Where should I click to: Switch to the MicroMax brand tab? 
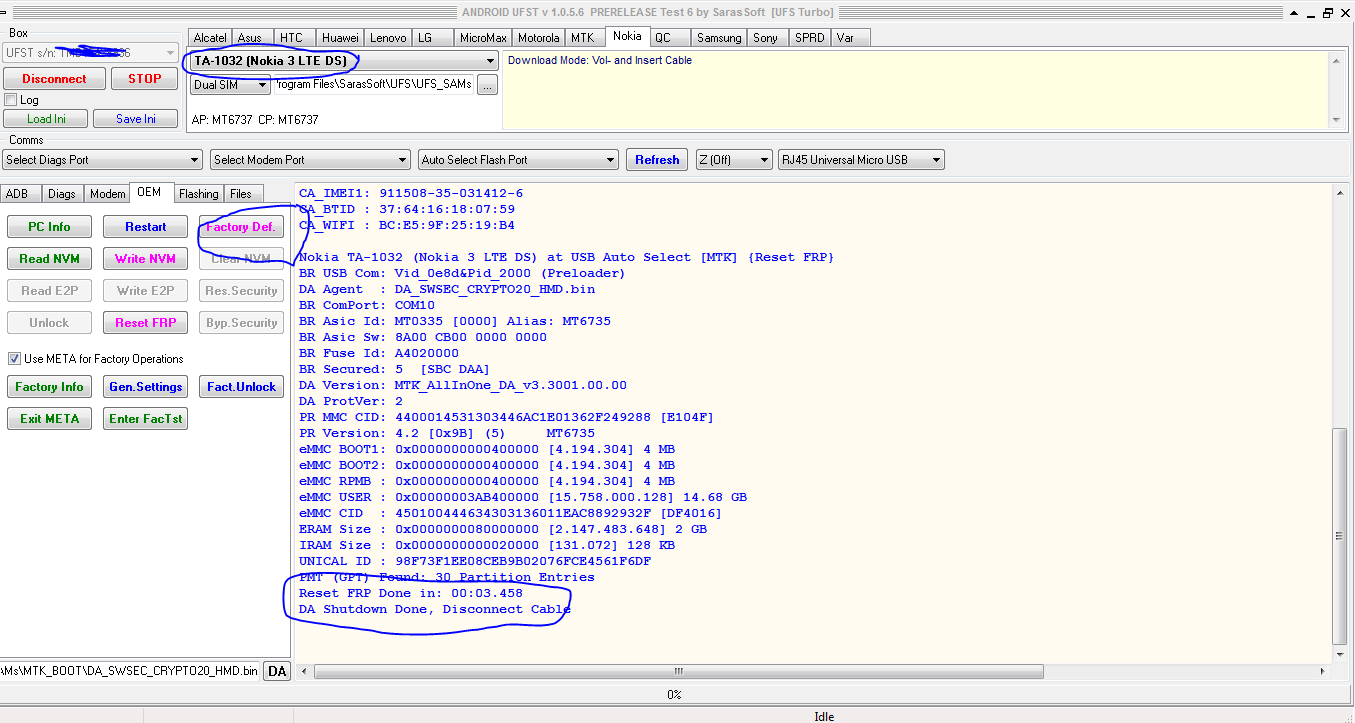pyautogui.click(x=483, y=38)
